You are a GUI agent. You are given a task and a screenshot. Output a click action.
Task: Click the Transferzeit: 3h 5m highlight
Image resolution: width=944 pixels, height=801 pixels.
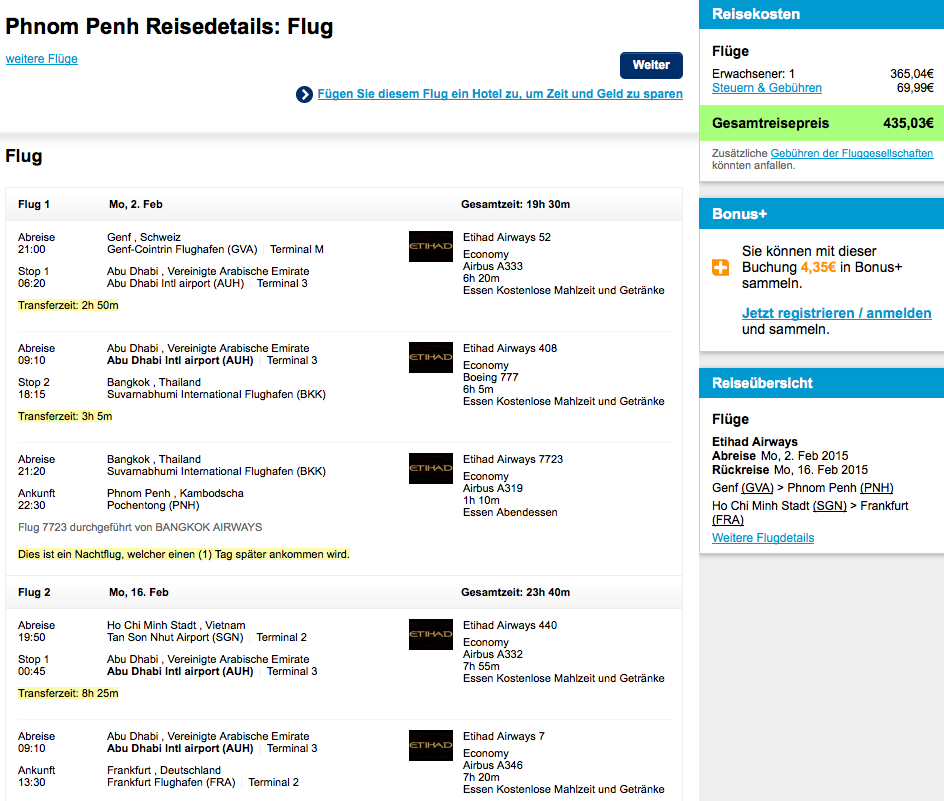click(65, 416)
